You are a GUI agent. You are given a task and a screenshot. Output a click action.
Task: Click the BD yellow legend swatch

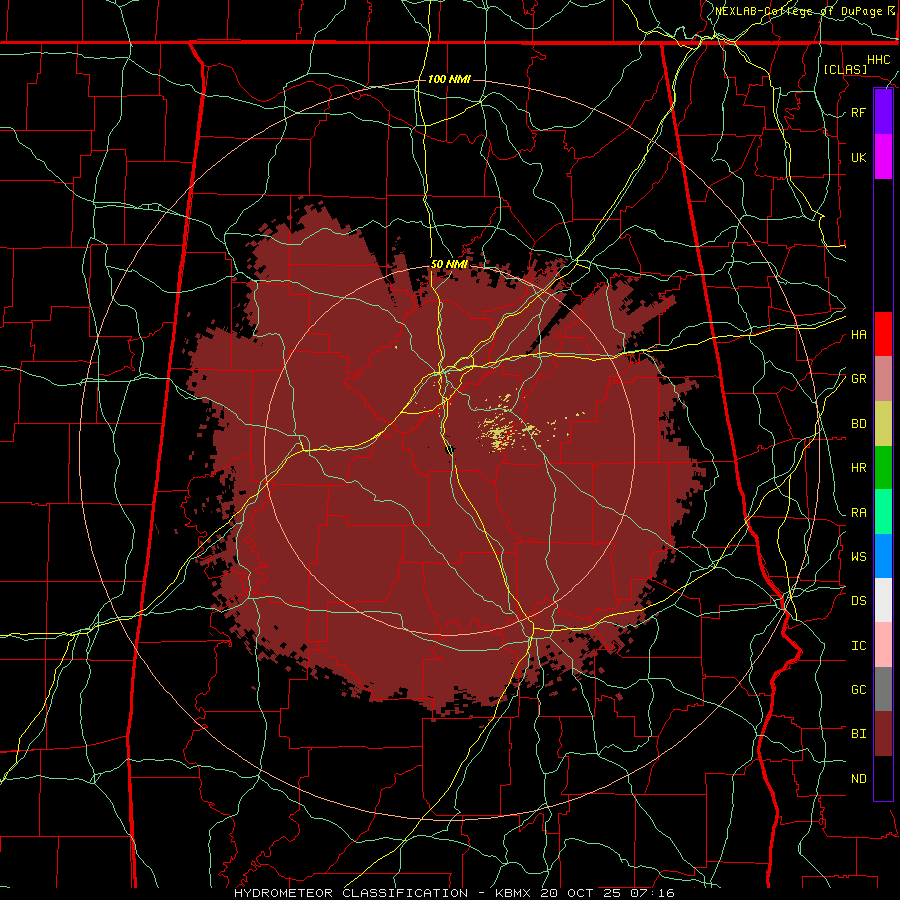pyautogui.click(x=883, y=424)
